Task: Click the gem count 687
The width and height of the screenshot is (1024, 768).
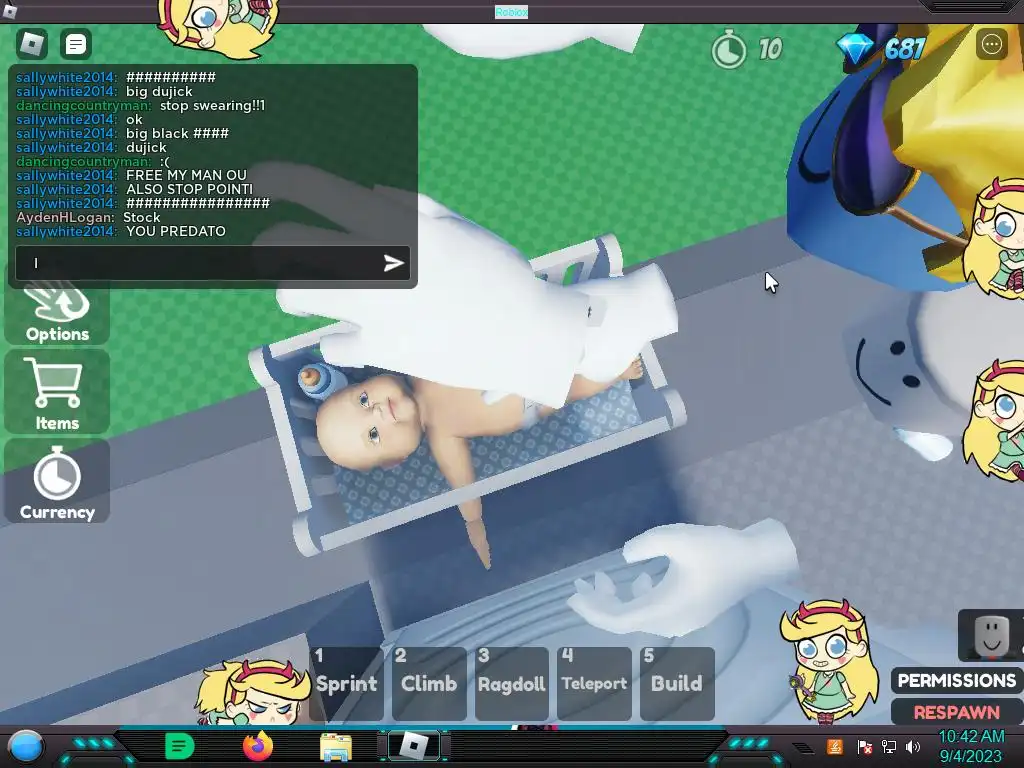Action: point(904,49)
